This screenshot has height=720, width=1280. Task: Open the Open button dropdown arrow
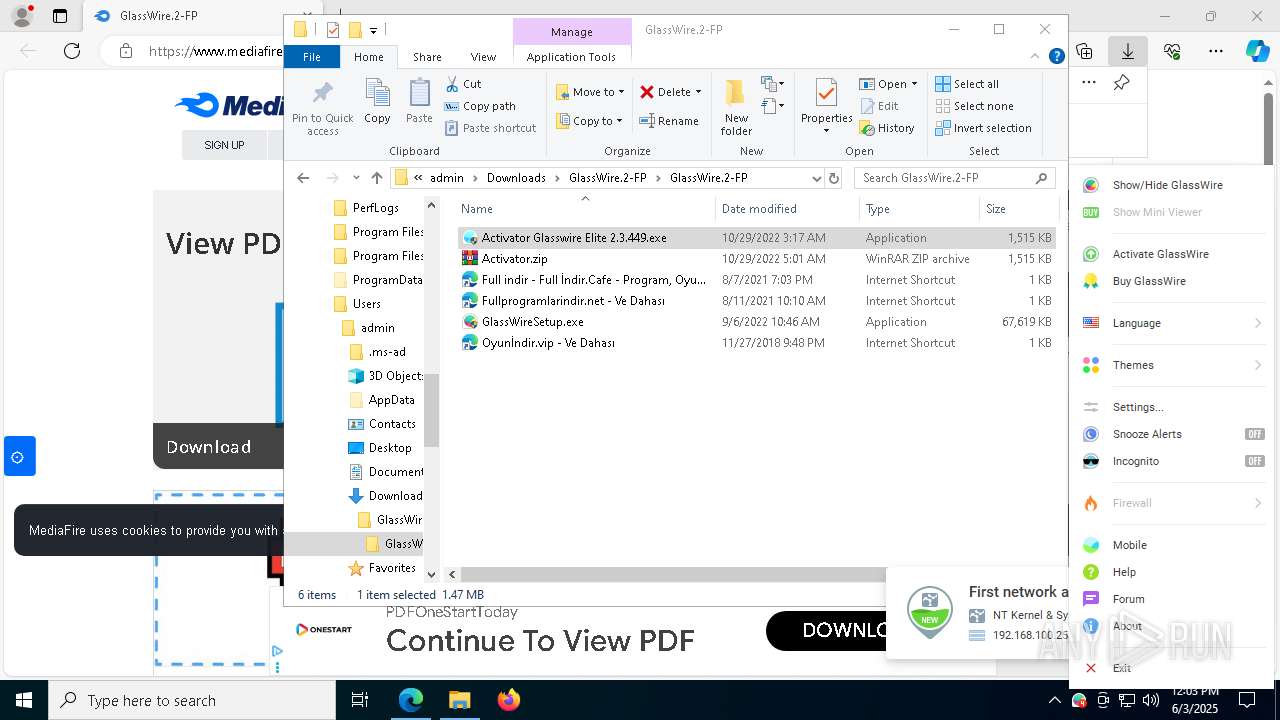(914, 84)
